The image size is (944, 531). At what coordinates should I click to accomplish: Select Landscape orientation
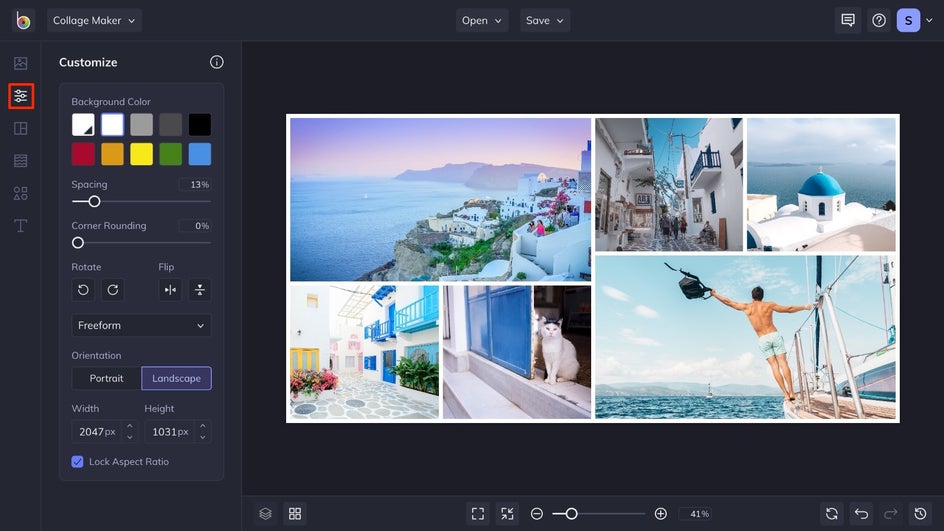point(176,378)
